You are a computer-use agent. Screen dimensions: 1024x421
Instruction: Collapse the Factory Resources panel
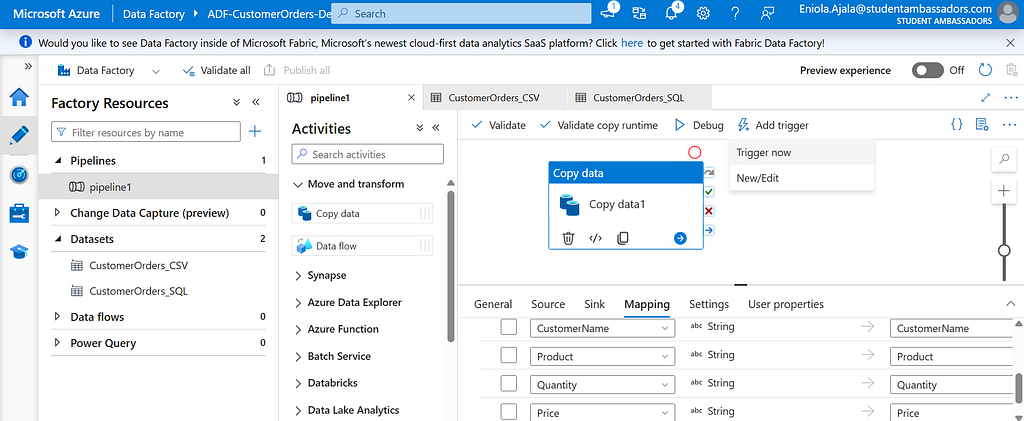[x=256, y=102]
